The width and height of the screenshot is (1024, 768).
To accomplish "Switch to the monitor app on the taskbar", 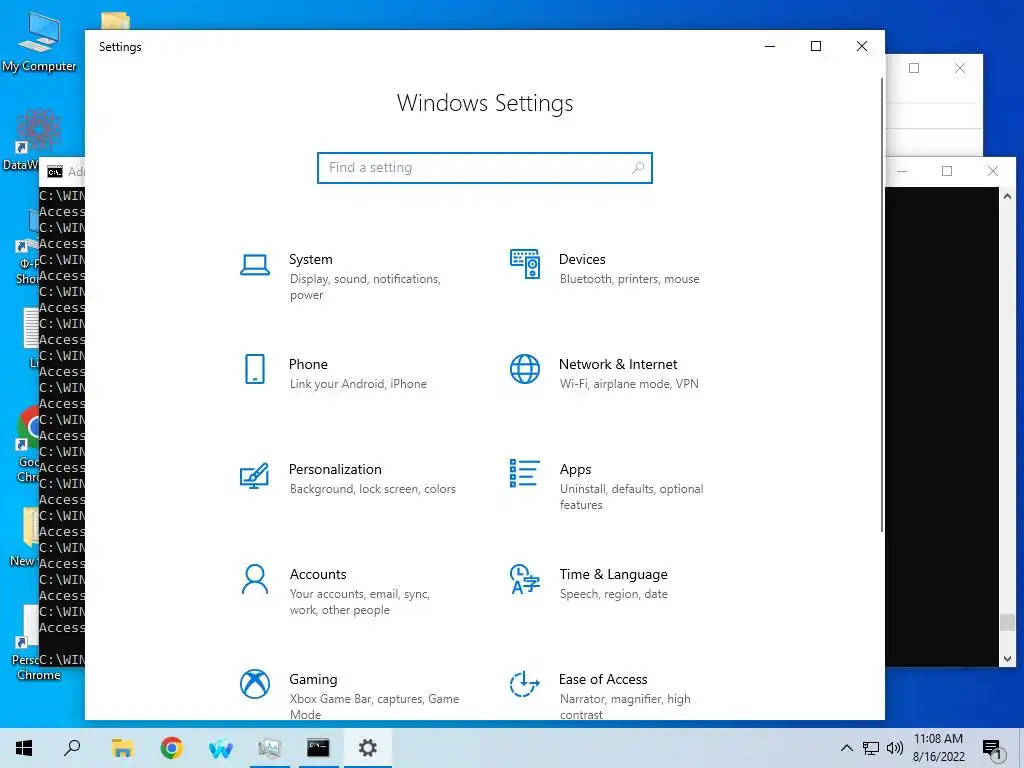I will click(x=270, y=748).
